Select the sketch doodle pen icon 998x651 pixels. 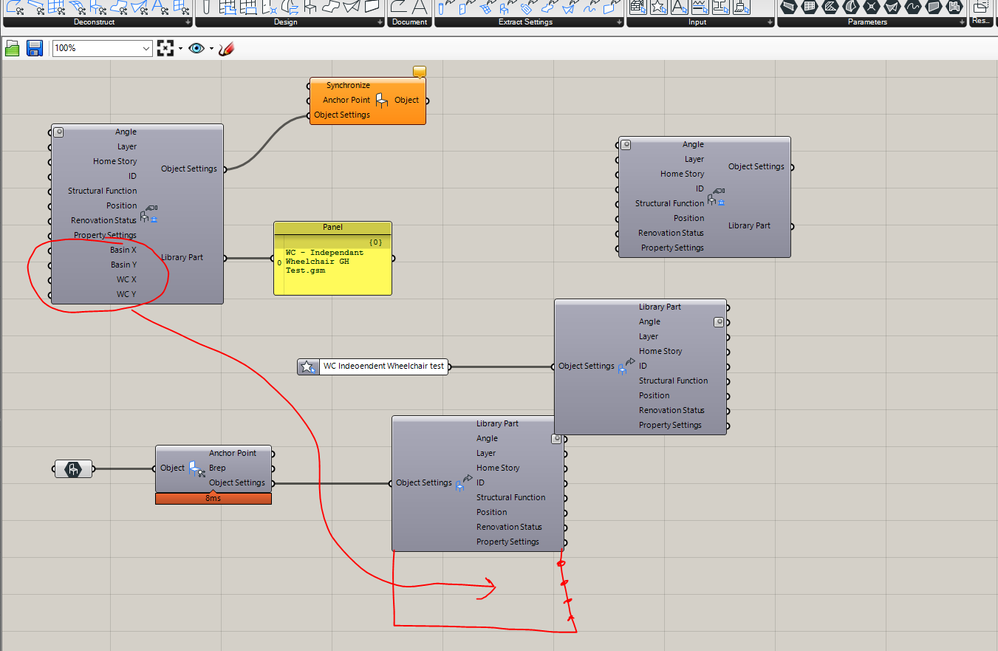click(x=226, y=48)
